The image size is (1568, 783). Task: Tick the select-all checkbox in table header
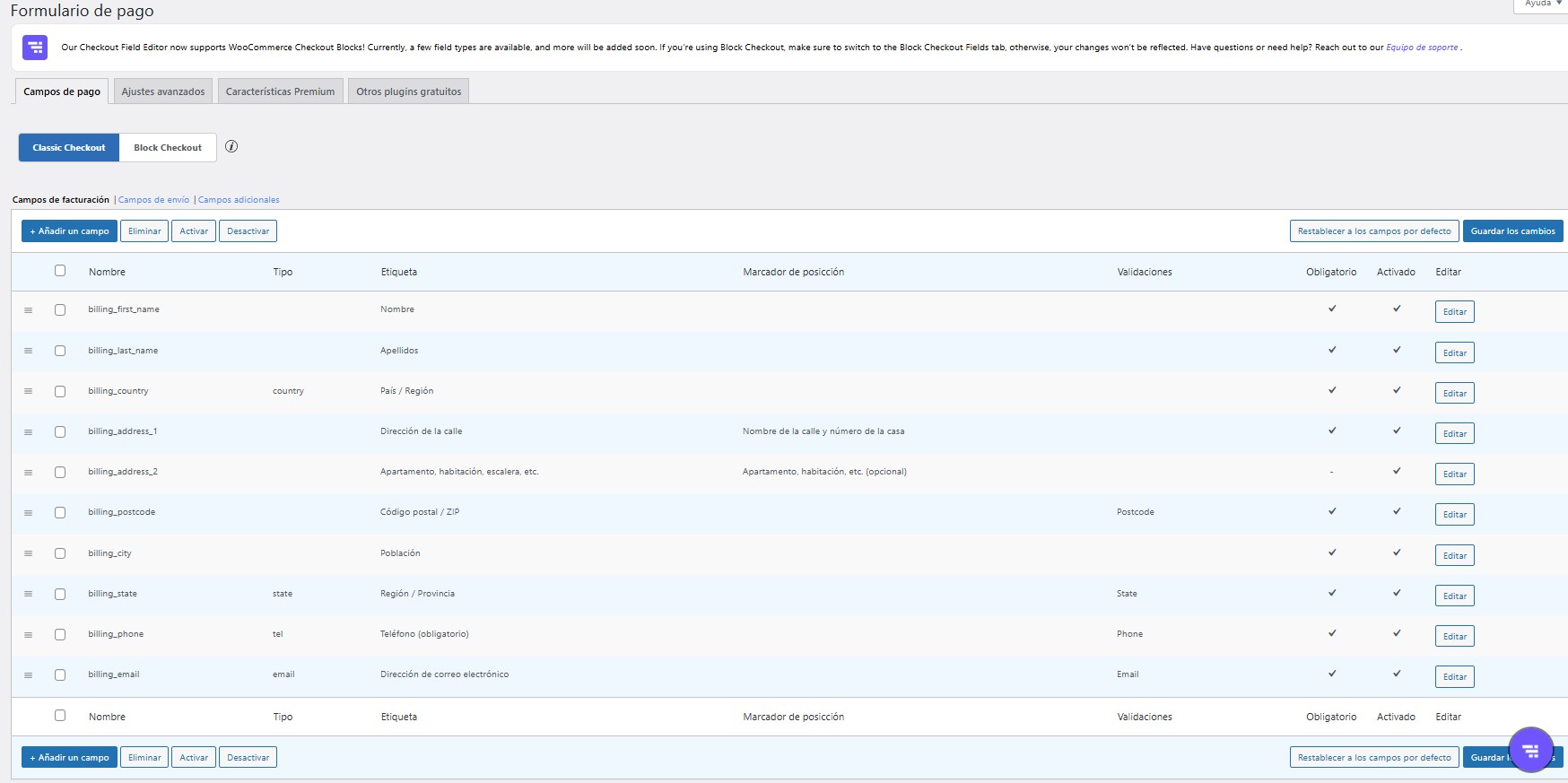point(60,271)
